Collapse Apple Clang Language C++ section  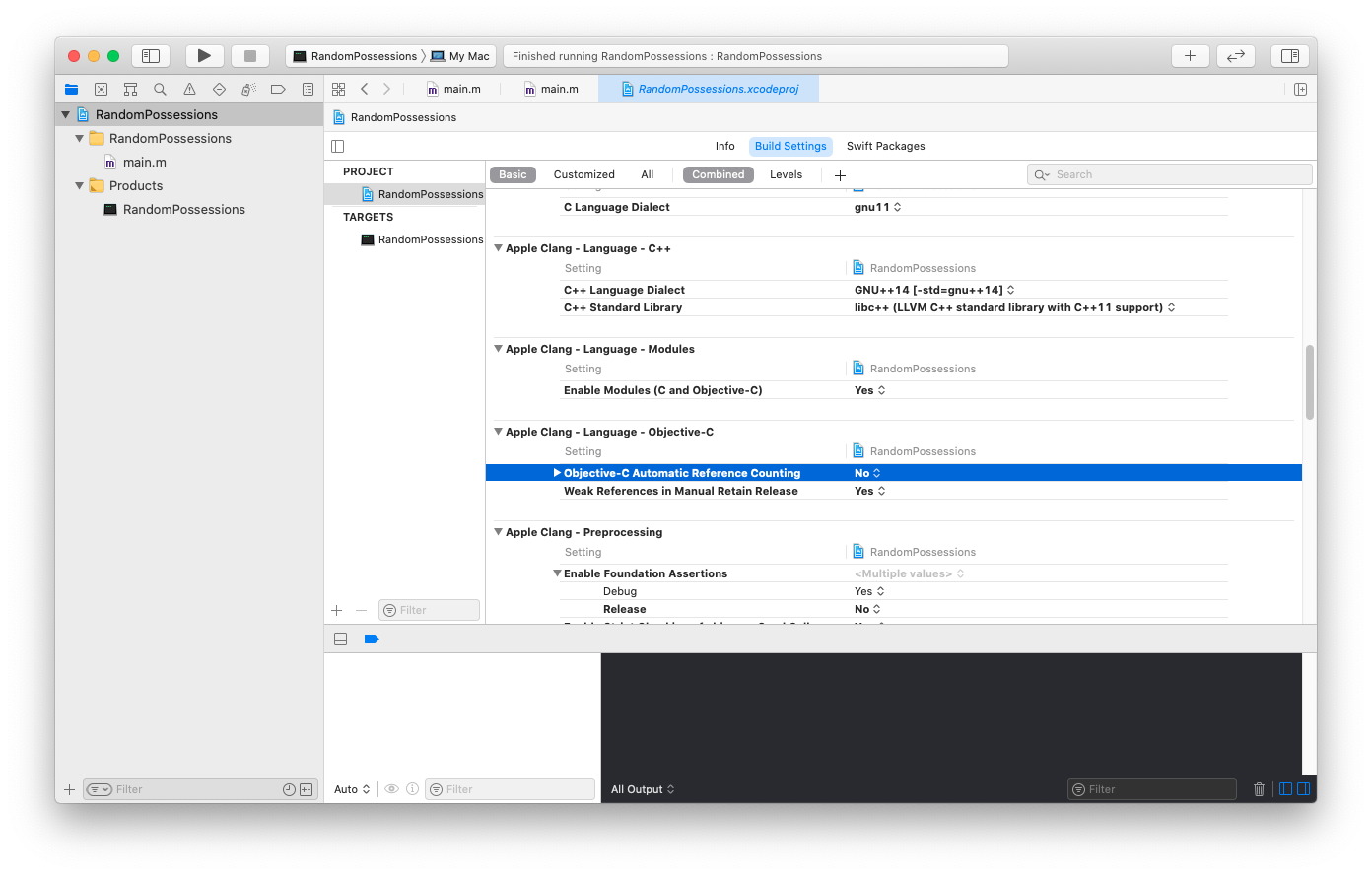pos(498,248)
